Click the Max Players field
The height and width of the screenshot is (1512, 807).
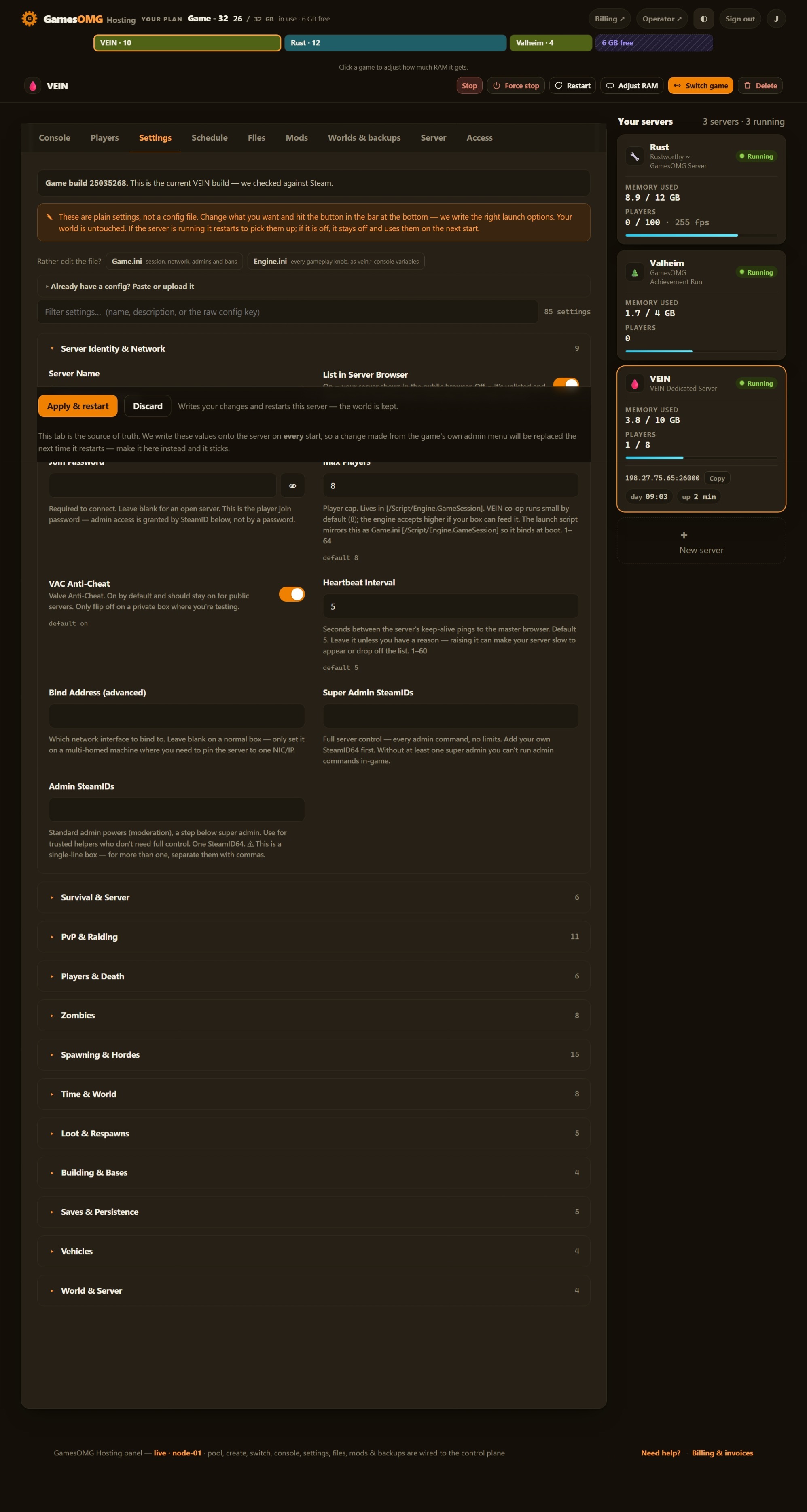[x=451, y=486]
